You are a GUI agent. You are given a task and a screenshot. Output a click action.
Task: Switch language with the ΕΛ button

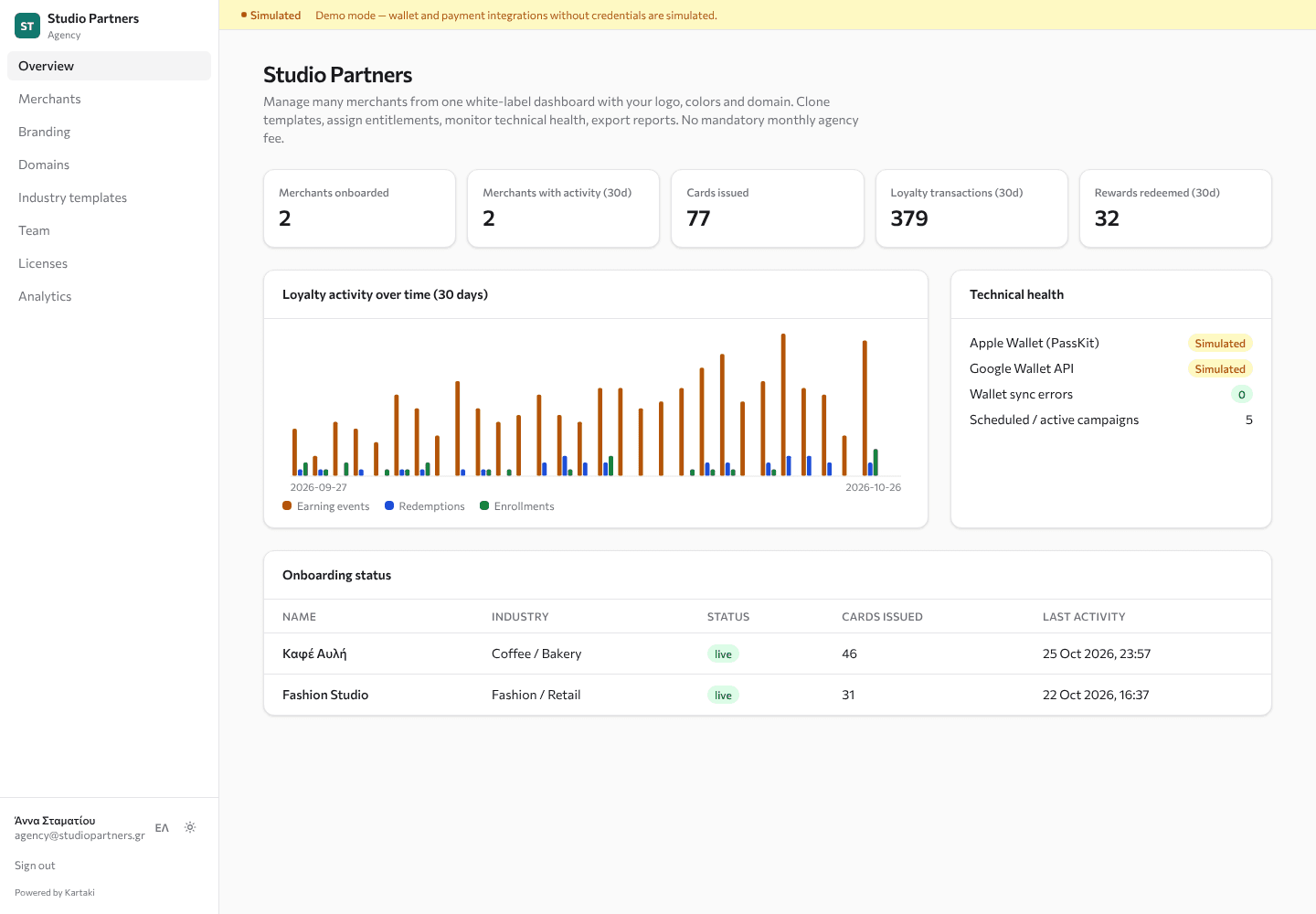coord(162,827)
